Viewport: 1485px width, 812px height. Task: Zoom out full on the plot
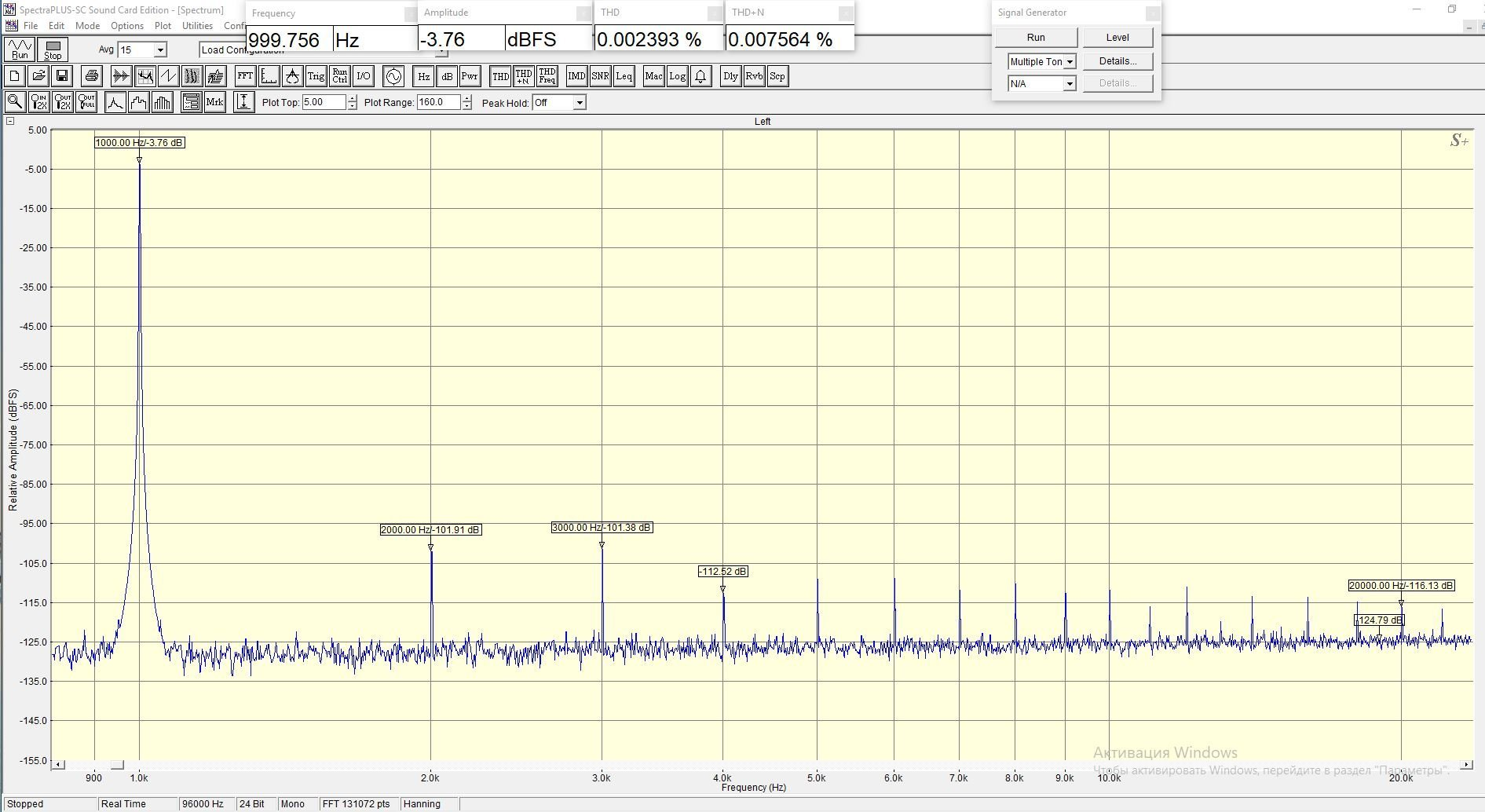coord(86,102)
